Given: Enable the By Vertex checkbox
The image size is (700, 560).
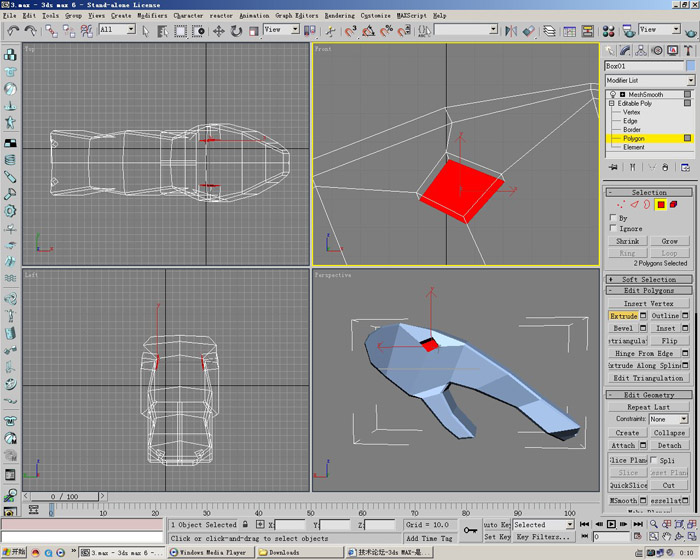Looking at the screenshot, I should [613, 217].
